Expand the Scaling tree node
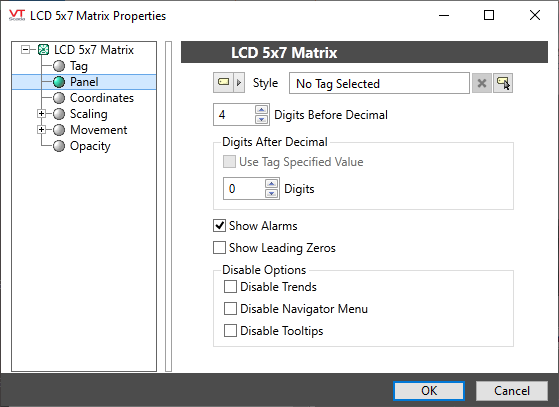The image size is (559, 407). point(41,114)
